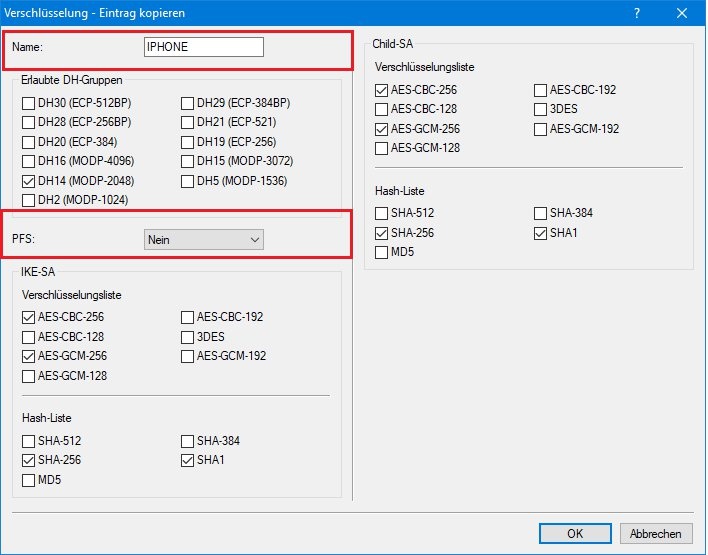Uncheck the DH14 (MODP-2048) group
This screenshot has width=708, height=555.
click(x=29, y=181)
